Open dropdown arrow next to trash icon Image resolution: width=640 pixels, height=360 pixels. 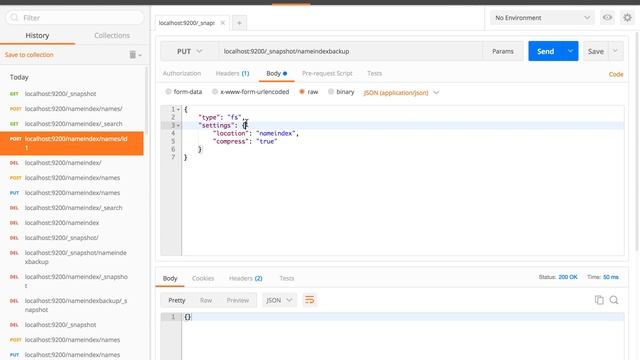[140, 55]
